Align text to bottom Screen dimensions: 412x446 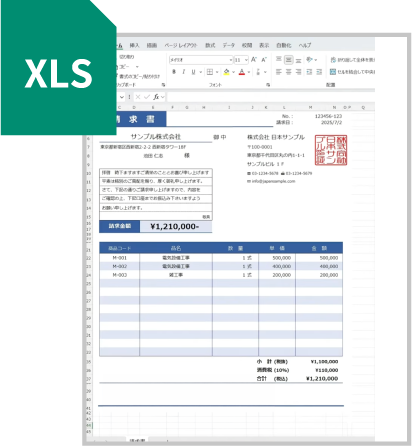[298, 60]
